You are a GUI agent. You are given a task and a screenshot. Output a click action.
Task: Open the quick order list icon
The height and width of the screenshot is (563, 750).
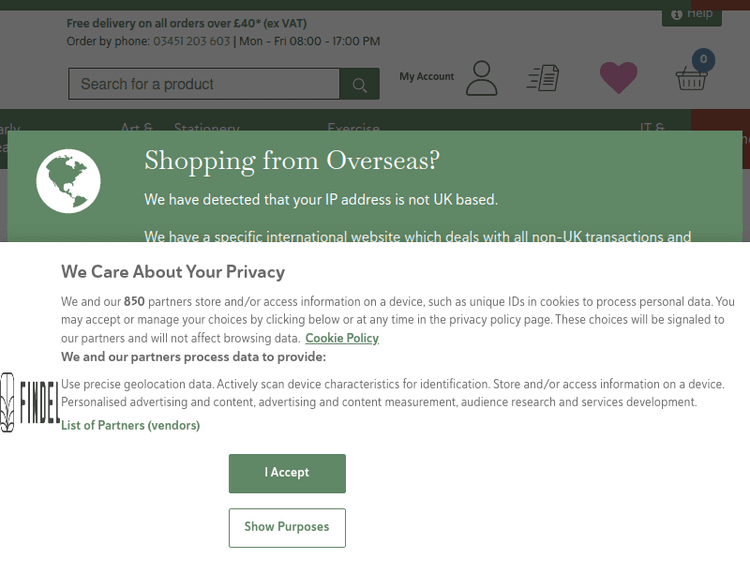(543, 77)
